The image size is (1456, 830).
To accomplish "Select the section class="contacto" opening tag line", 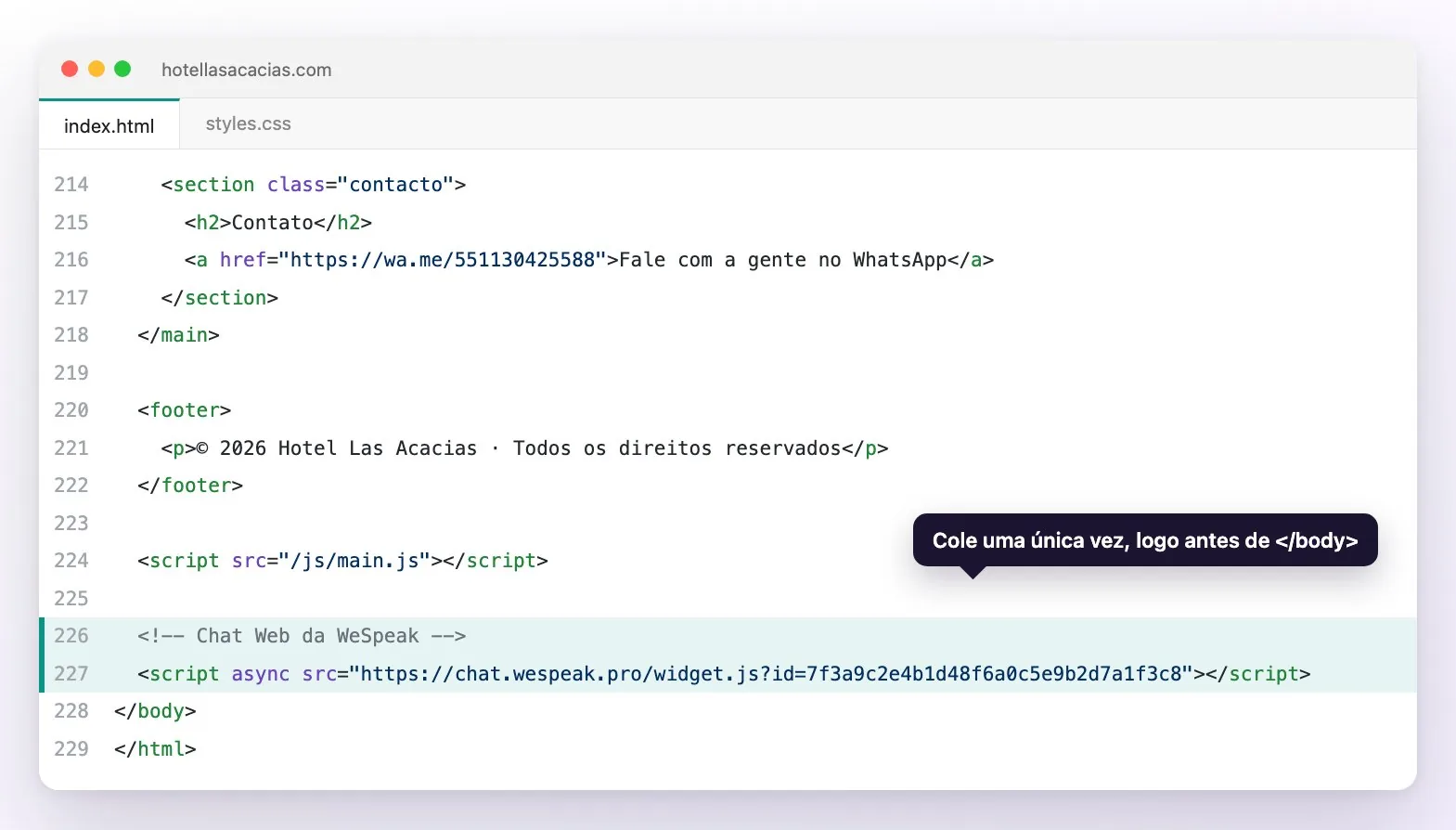I will coord(313,185).
